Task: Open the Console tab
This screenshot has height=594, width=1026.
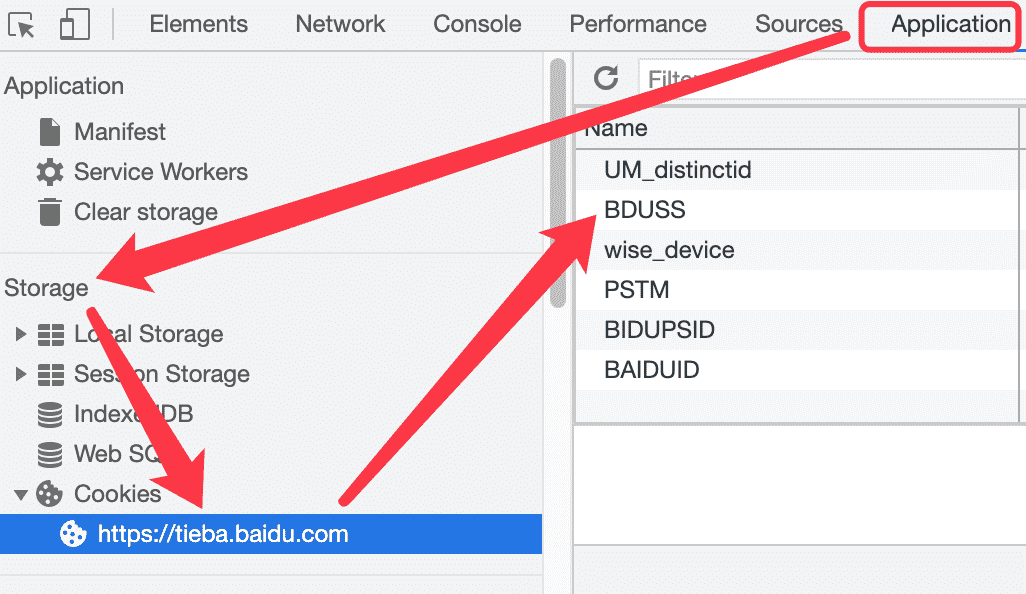Action: (477, 24)
